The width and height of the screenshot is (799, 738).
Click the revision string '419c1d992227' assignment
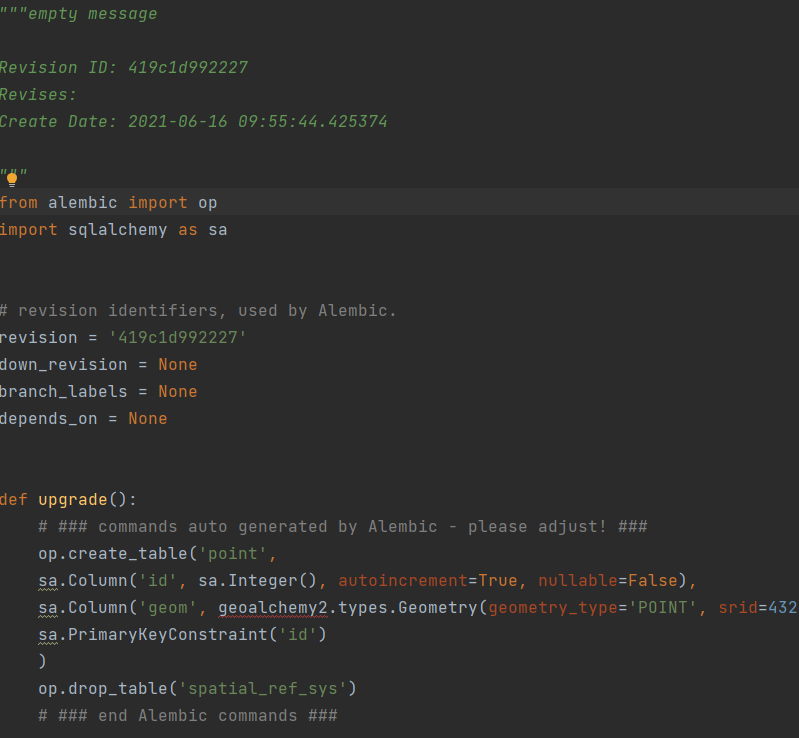(x=123, y=337)
